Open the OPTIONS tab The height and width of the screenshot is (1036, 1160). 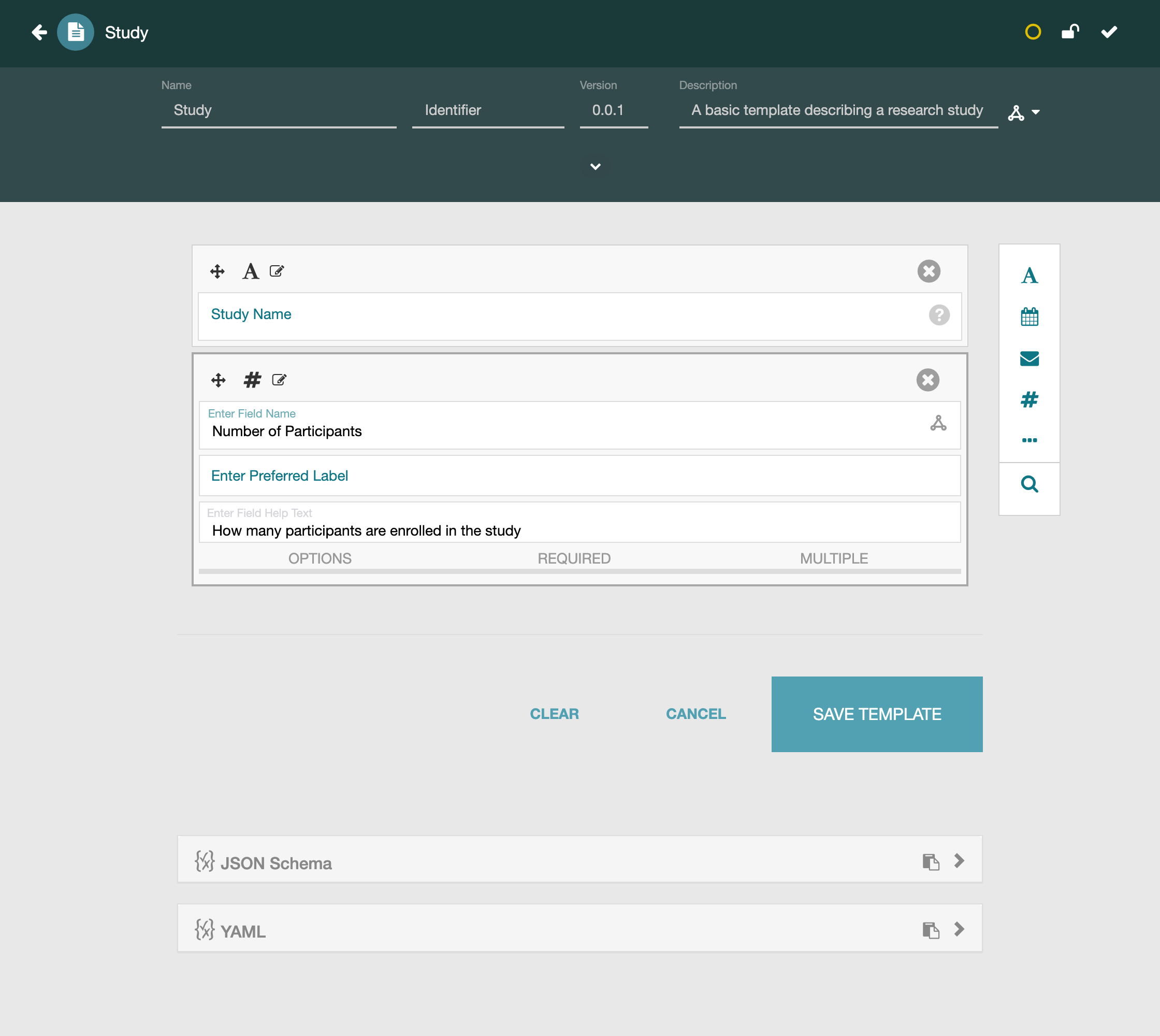320,559
